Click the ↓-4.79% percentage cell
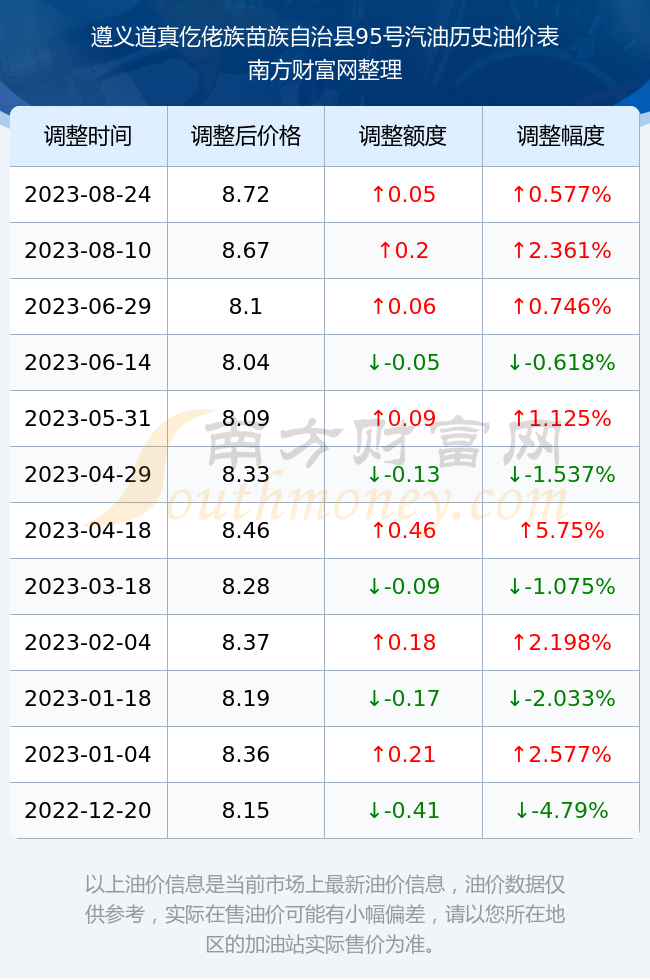The height and width of the screenshot is (980, 650). (x=561, y=810)
